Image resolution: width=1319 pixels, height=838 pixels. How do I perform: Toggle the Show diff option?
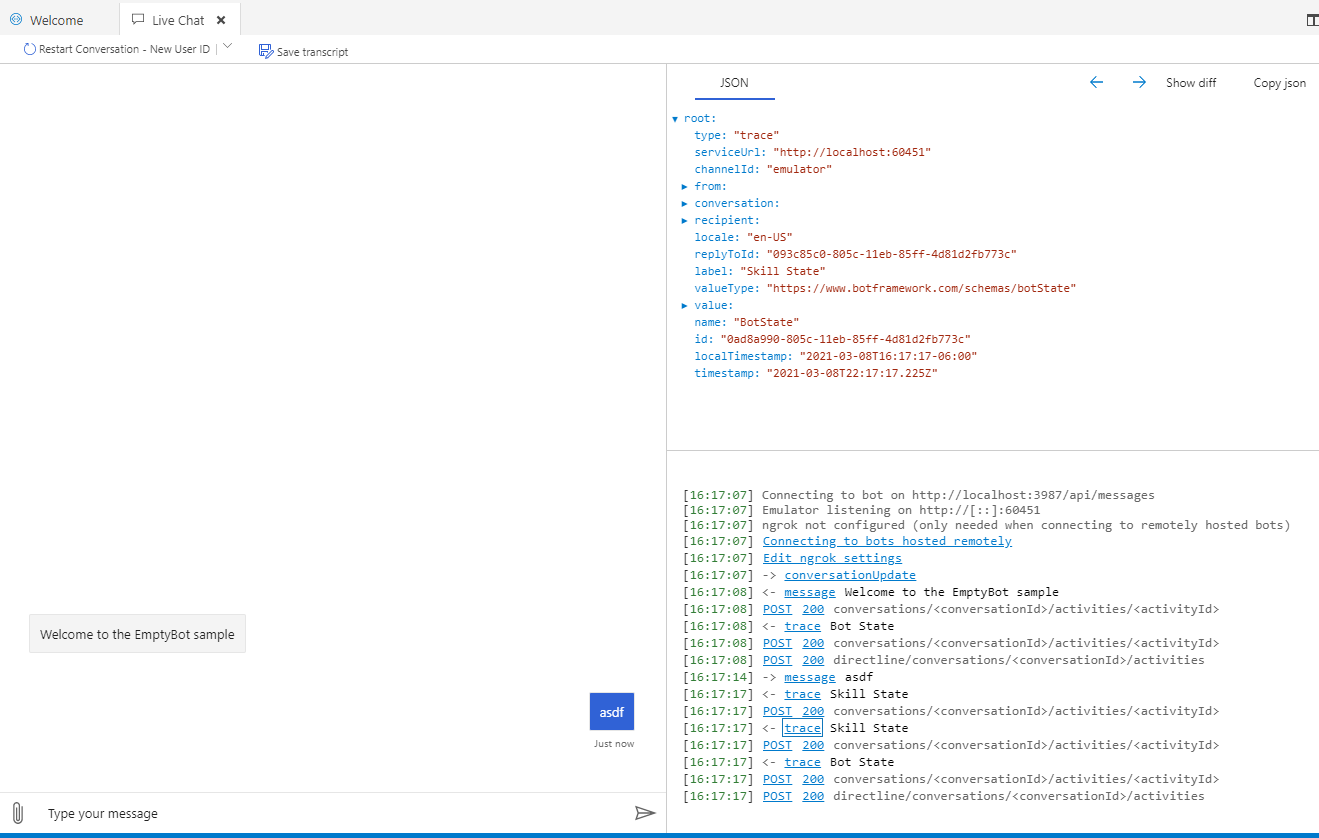1191,83
